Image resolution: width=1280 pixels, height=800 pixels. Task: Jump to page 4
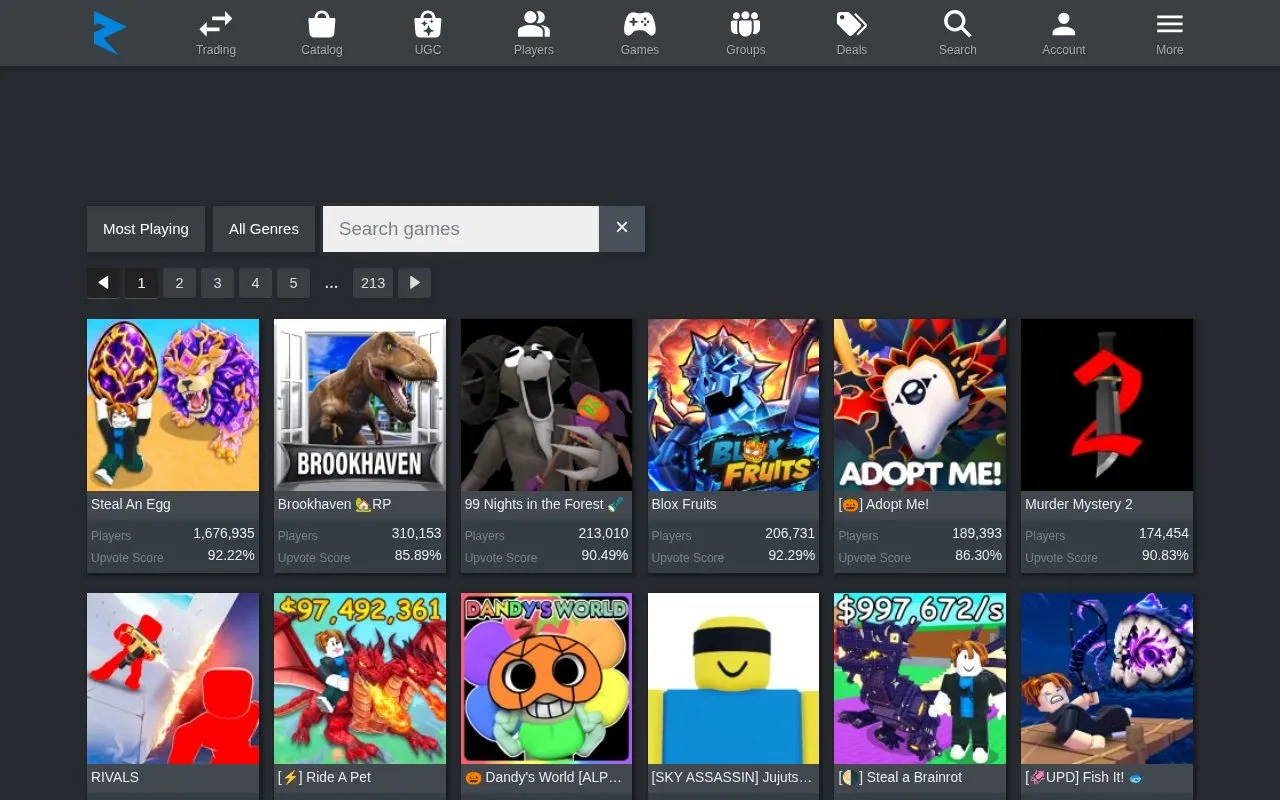point(255,283)
